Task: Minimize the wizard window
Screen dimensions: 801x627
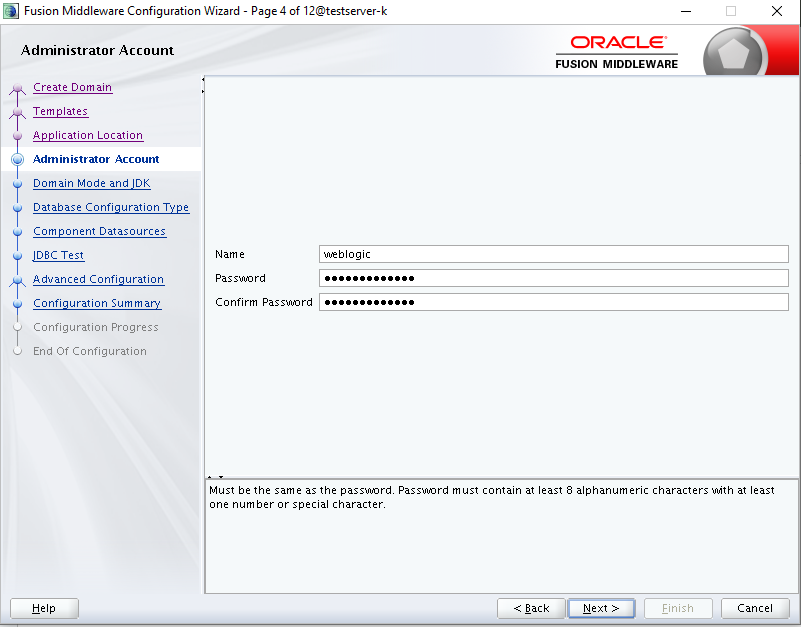Action: click(x=686, y=11)
